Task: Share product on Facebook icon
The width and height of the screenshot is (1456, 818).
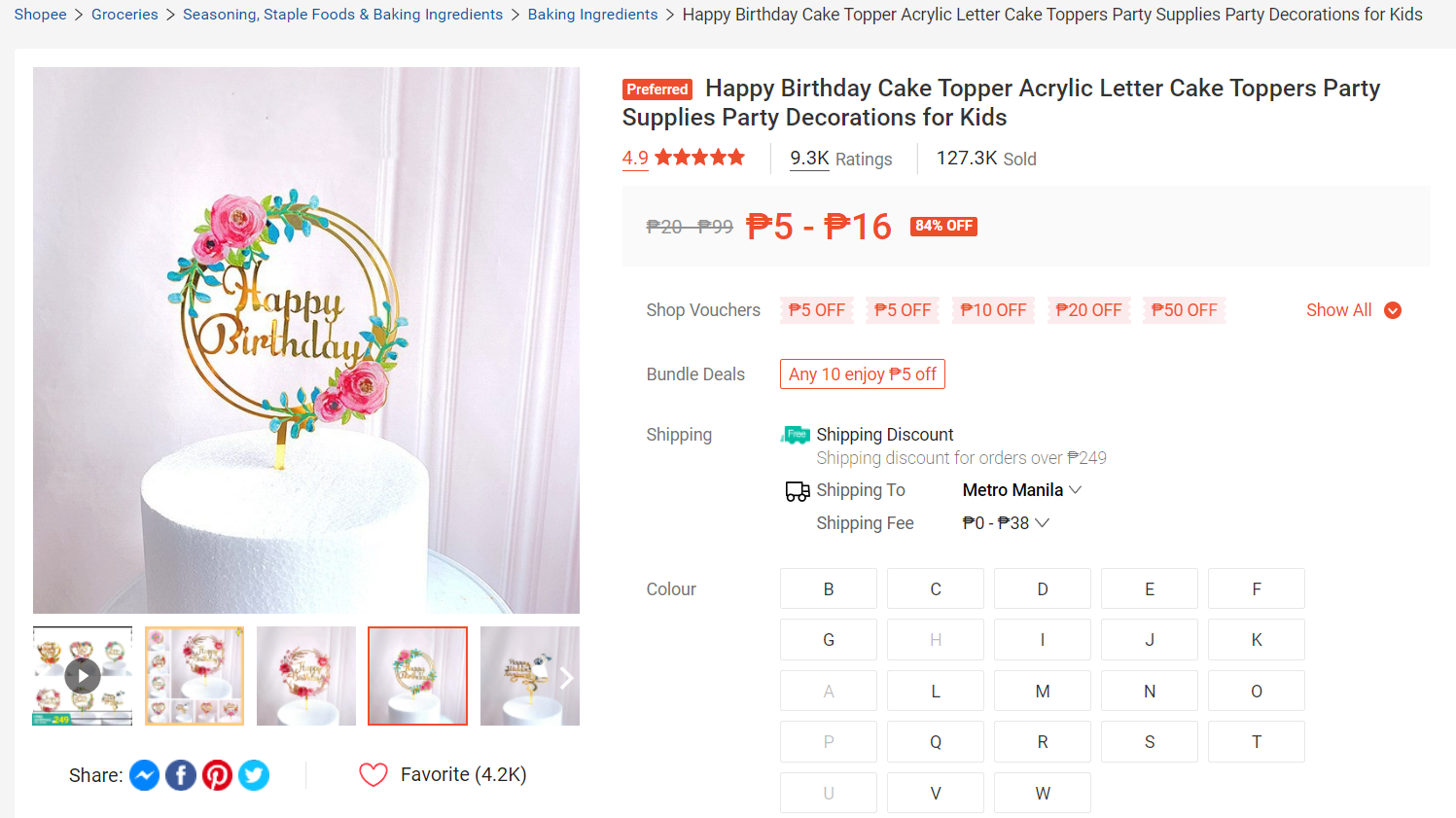Action: 181,775
